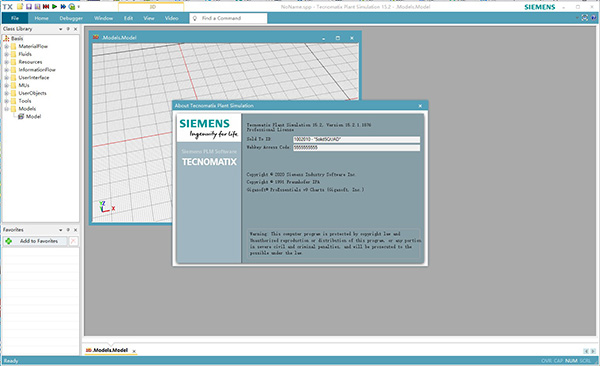The height and width of the screenshot is (366, 600).
Task: Select the Fluids folder label
Action: [25, 54]
